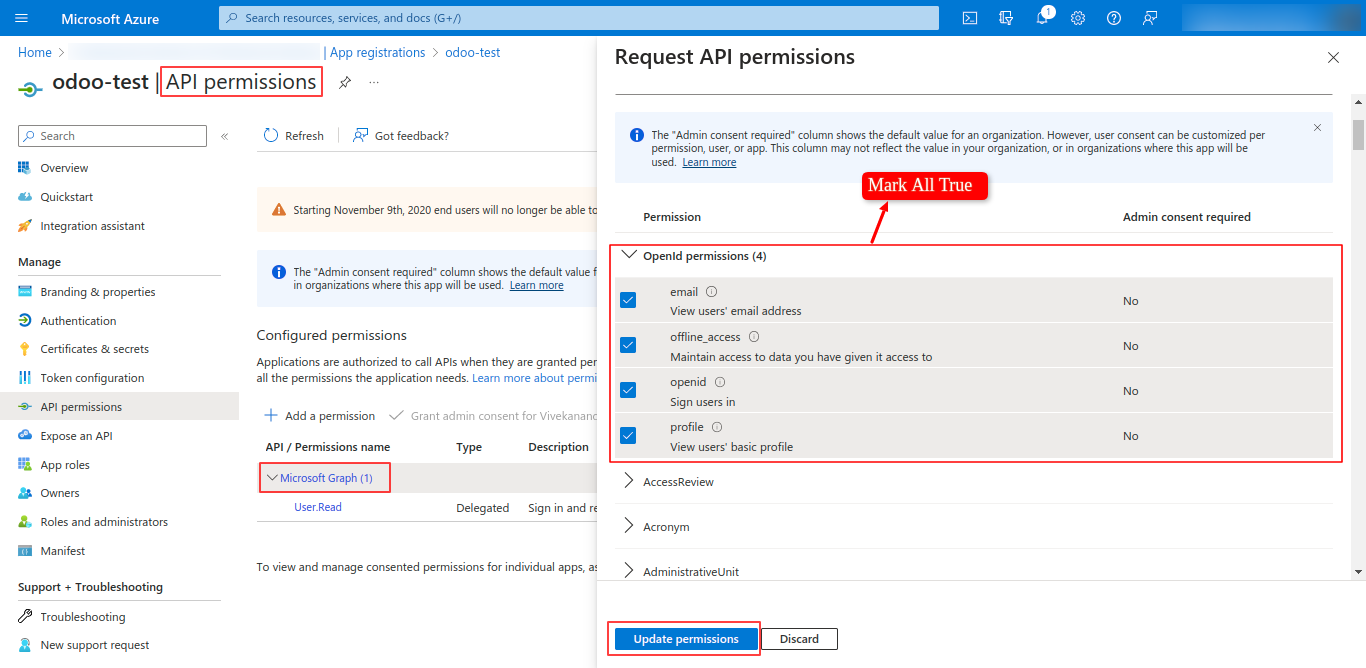Open Directories and subscriptions filter icon

click(x=1006, y=18)
